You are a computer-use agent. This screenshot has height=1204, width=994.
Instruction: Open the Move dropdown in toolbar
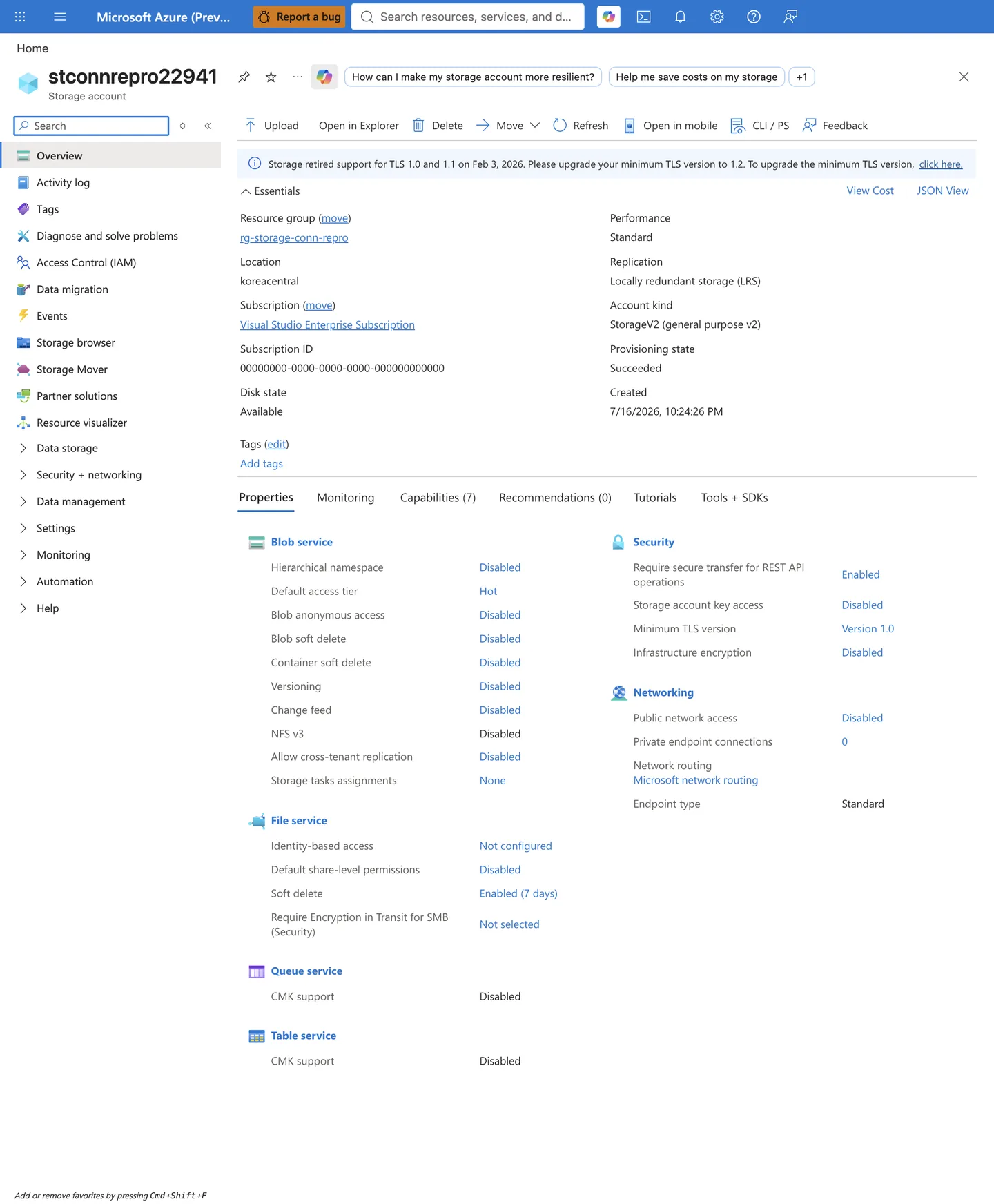[508, 125]
